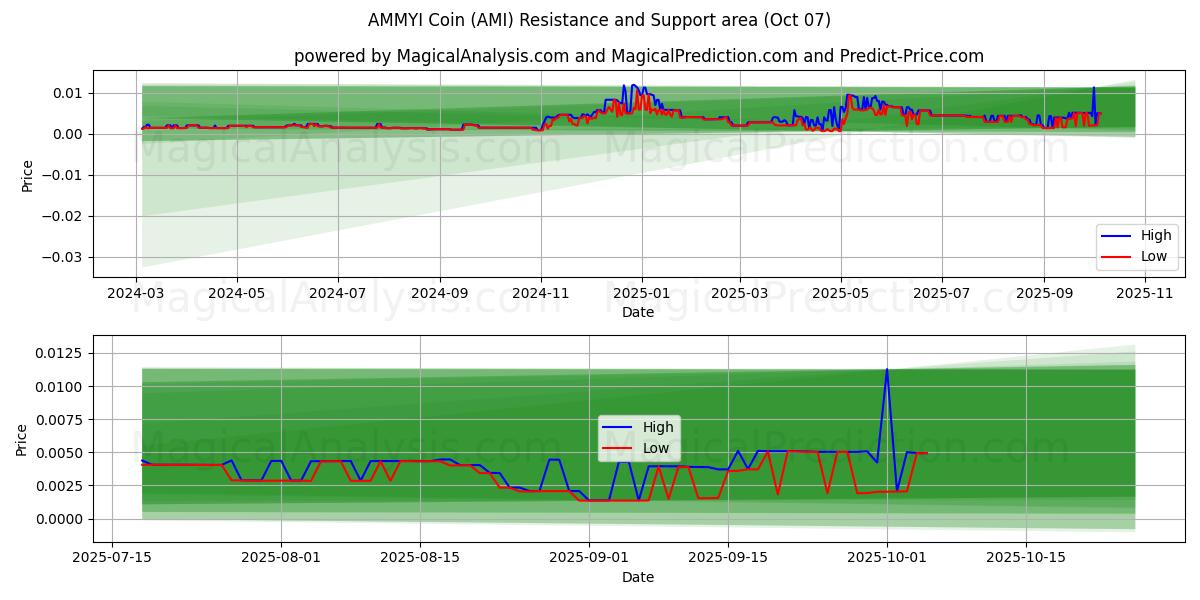
Task: Click the 2025-10-15 date tick label
Action: pyautogui.click(x=1026, y=559)
